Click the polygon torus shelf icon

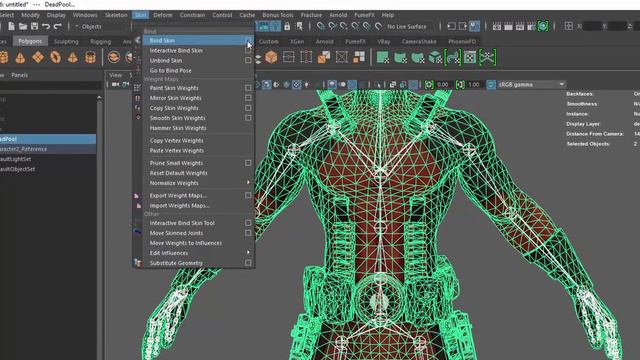56,57
